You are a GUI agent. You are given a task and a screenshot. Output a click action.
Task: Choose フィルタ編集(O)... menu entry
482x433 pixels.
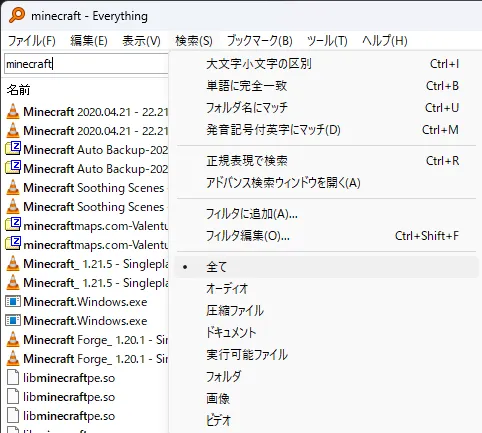[327, 236]
